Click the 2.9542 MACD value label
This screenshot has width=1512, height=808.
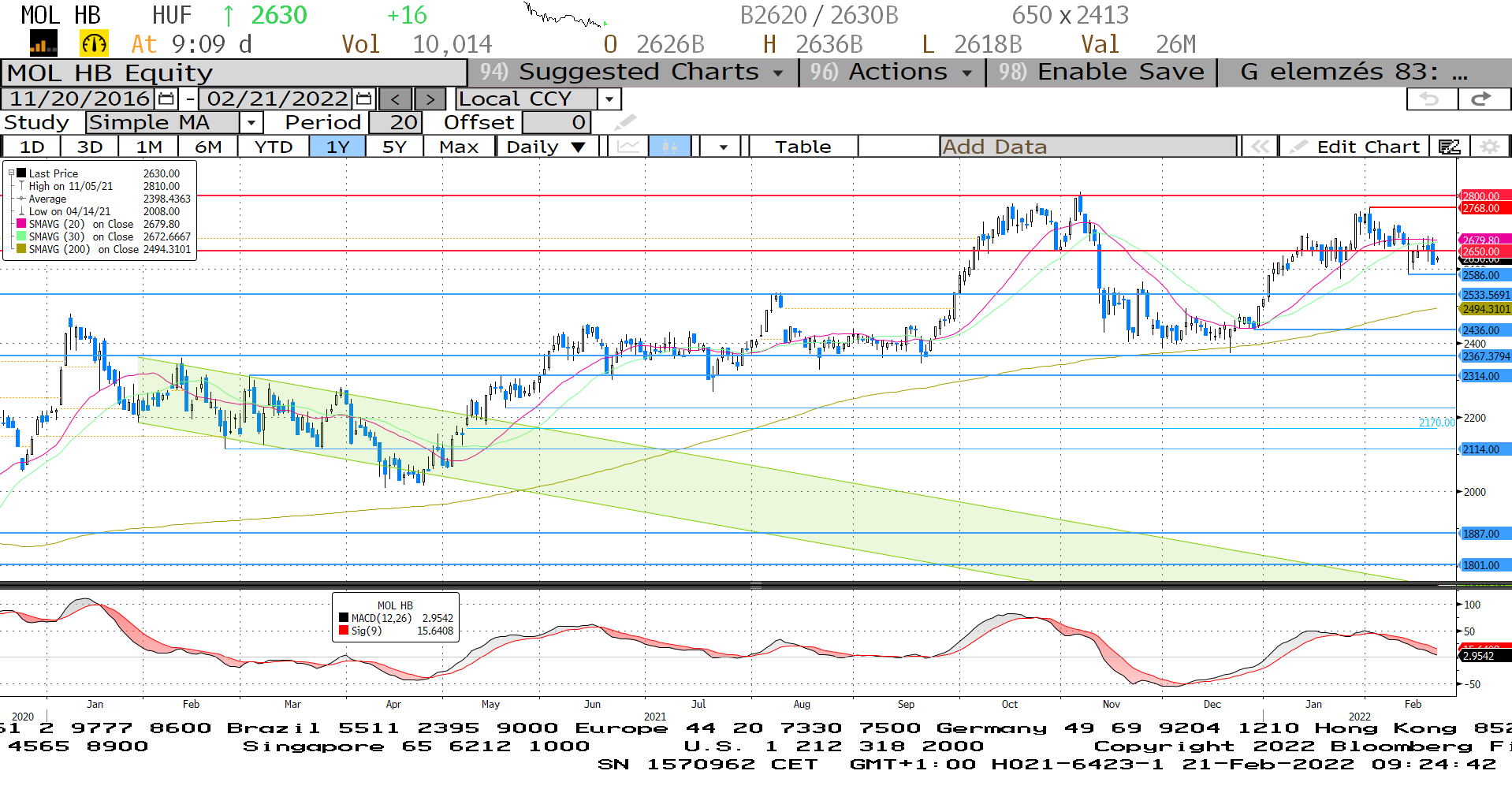point(1484,656)
